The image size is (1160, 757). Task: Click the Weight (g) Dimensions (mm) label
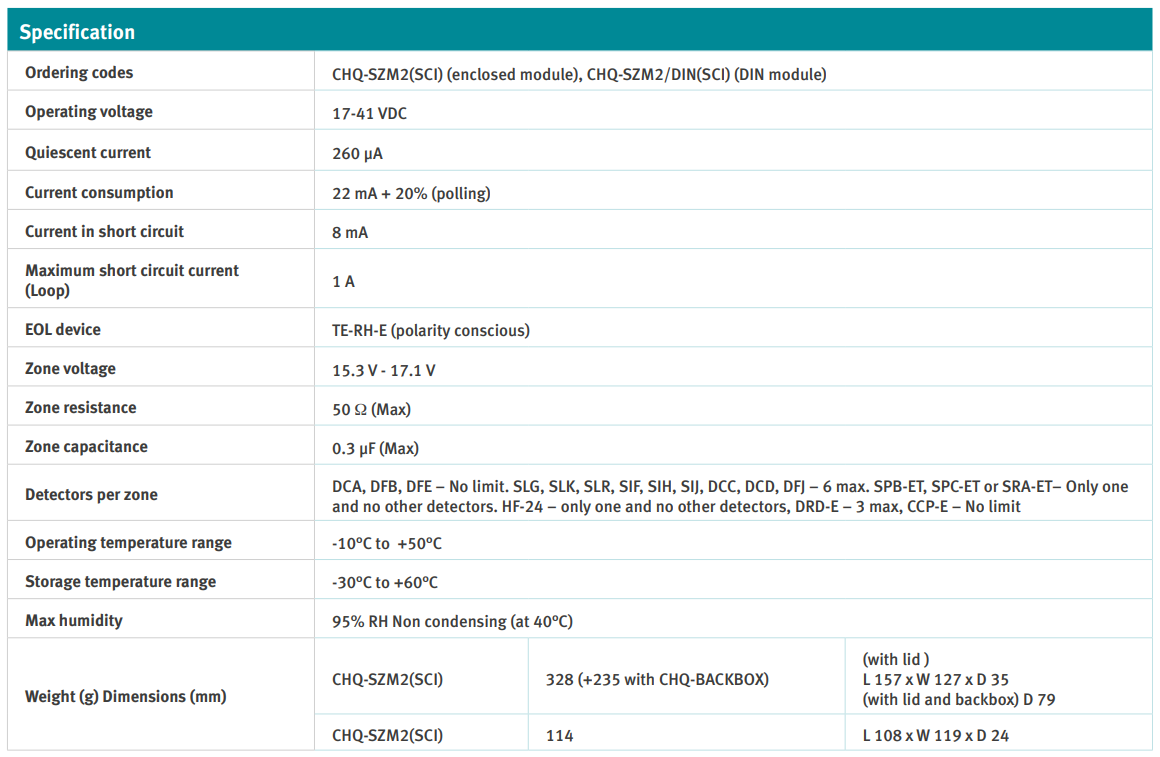pyautogui.click(x=125, y=696)
